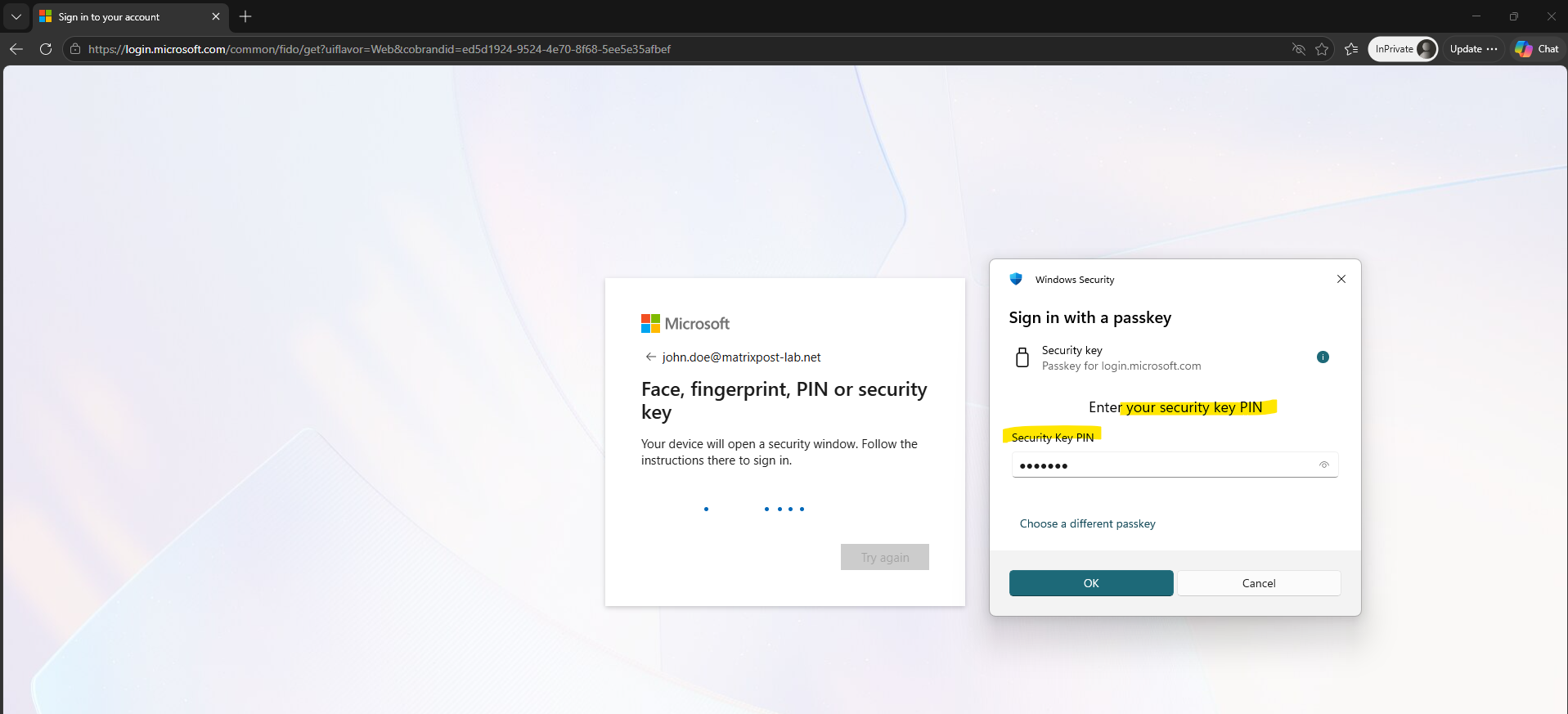This screenshot has height=714, width=1568.
Task: Click the 'Sign in with a passkey' heading
Action: [1090, 317]
